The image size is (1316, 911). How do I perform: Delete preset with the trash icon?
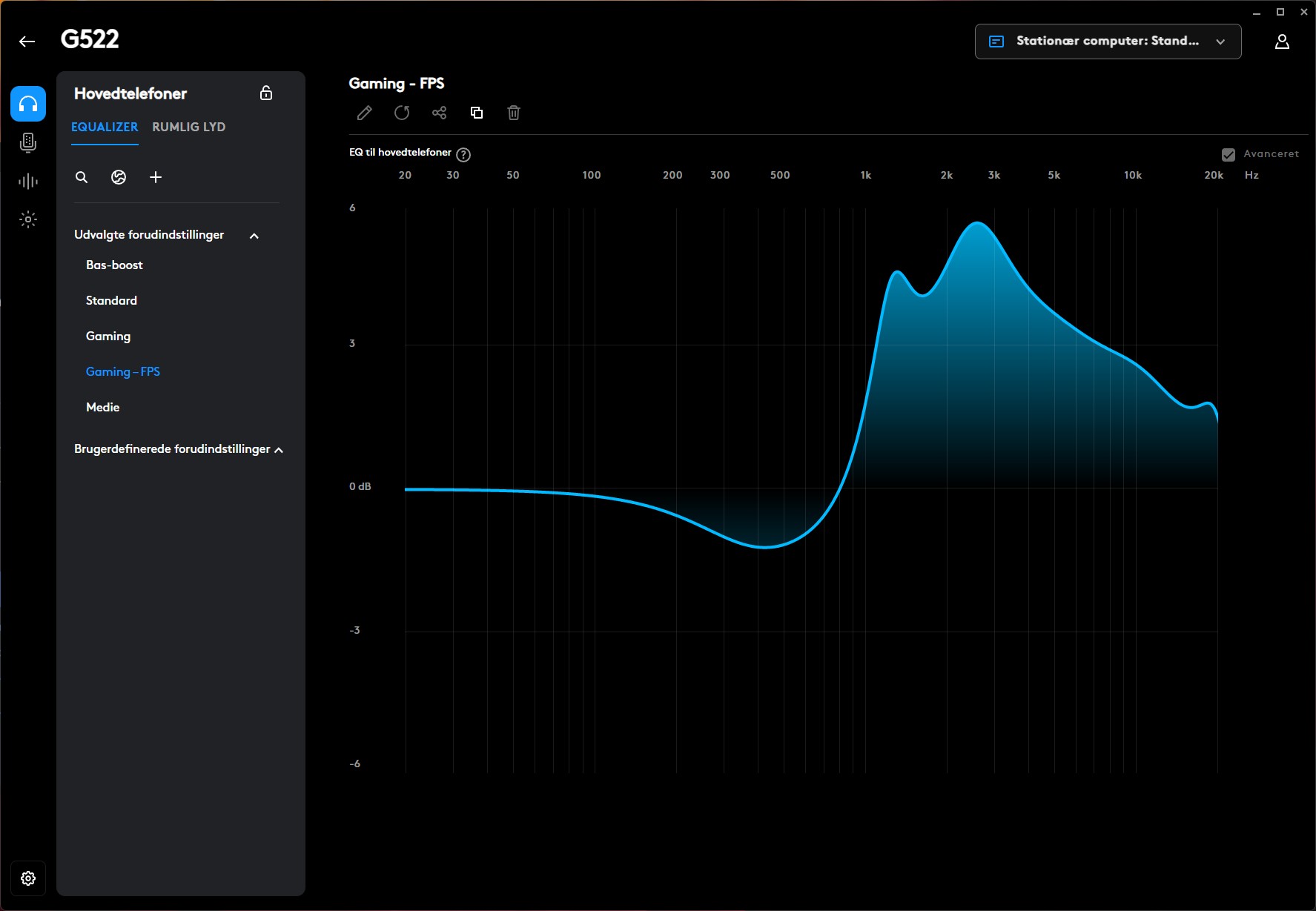click(x=514, y=113)
